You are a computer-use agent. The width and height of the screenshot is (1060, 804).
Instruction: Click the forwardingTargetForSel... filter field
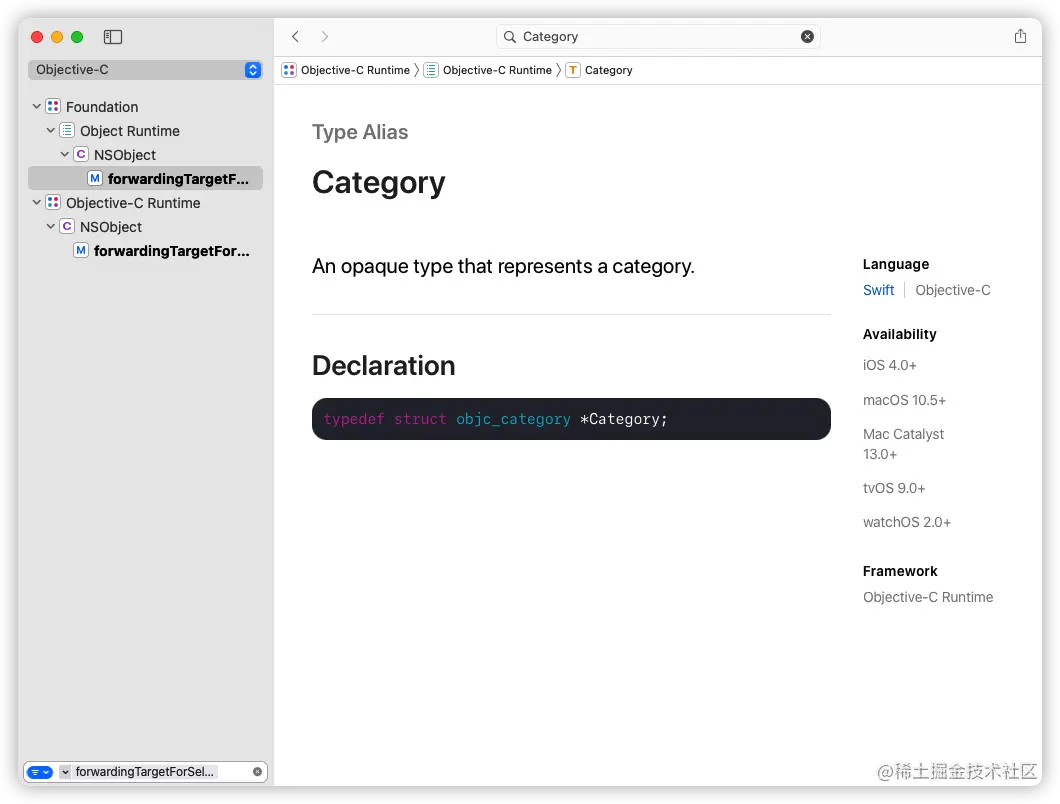(145, 772)
